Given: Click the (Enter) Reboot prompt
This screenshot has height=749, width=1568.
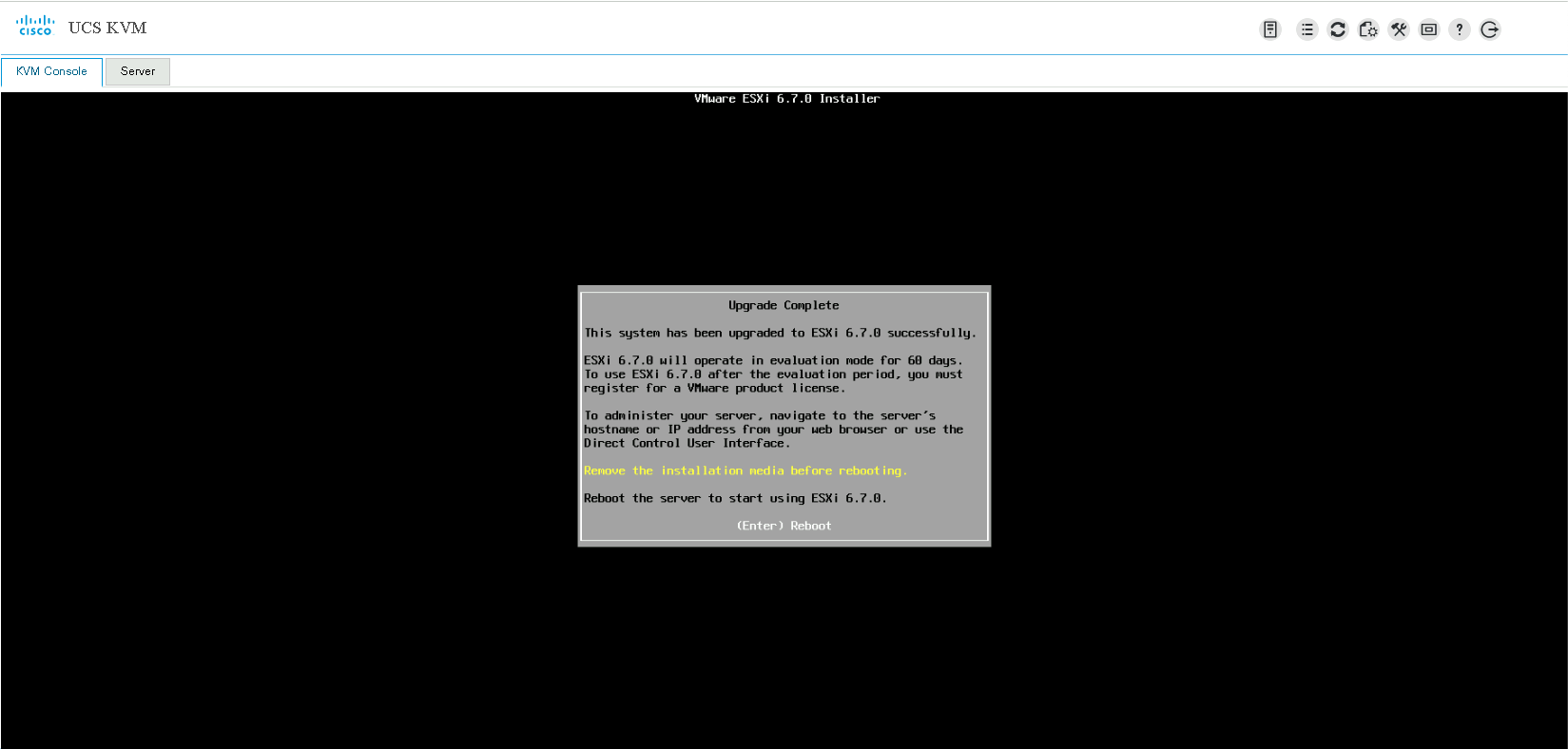Looking at the screenshot, I should click(x=784, y=526).
